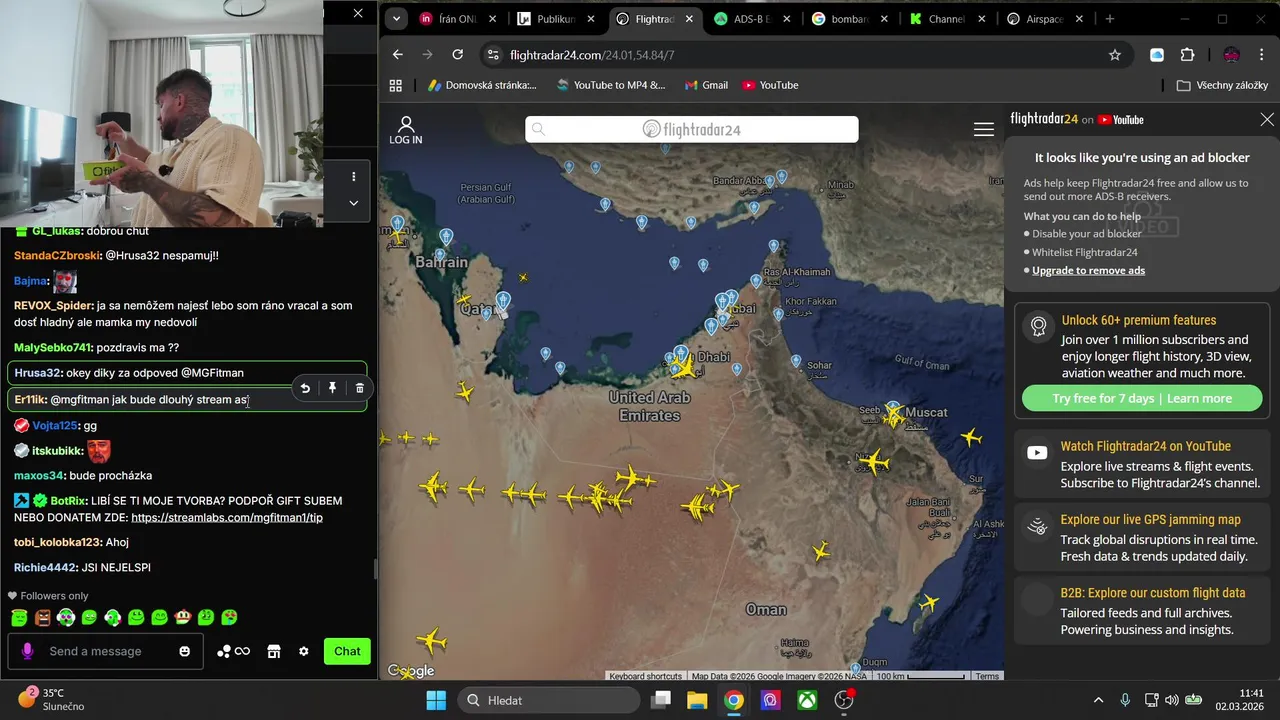Click the blue cloud extension icon

[1157, 55]
